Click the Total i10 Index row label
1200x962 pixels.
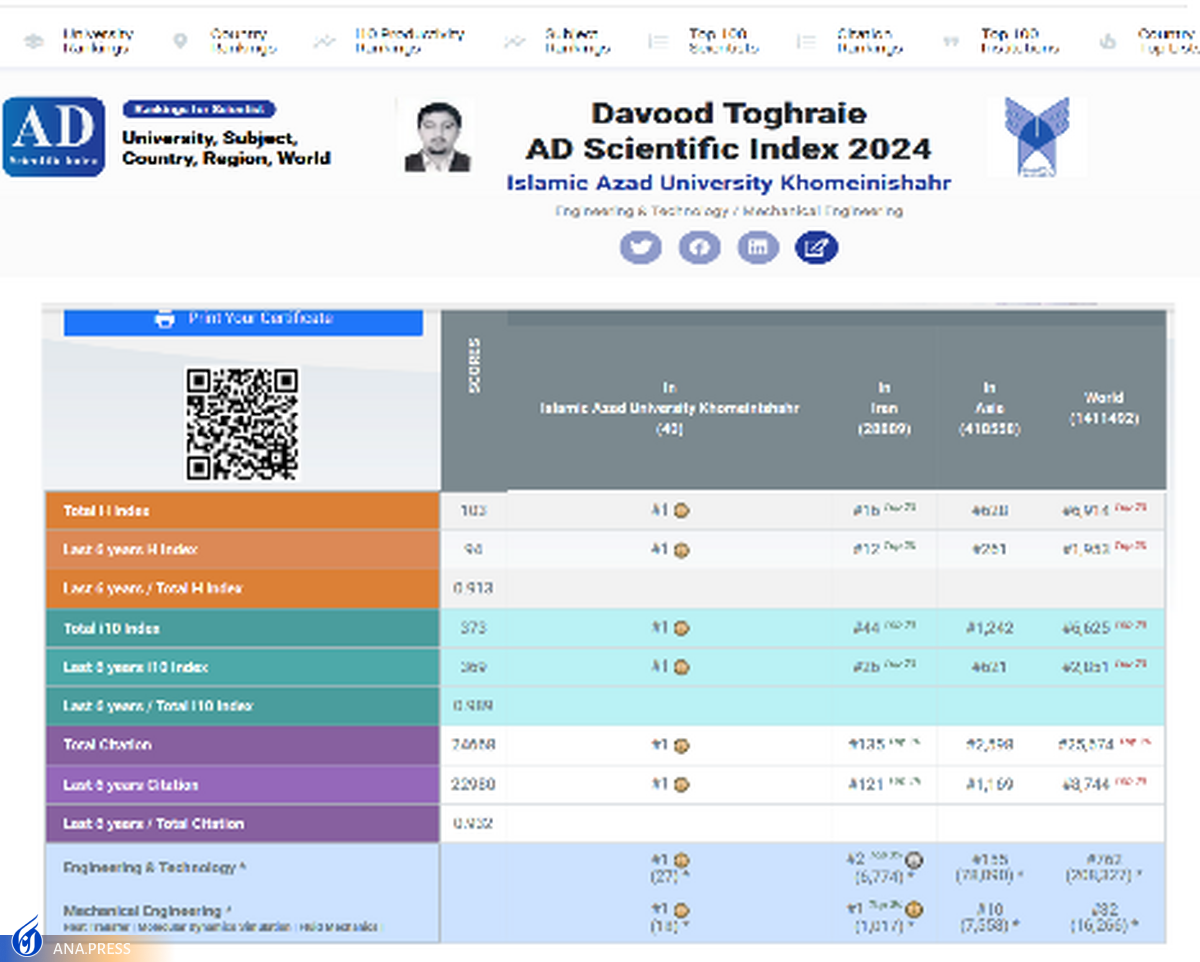point(112,629)
